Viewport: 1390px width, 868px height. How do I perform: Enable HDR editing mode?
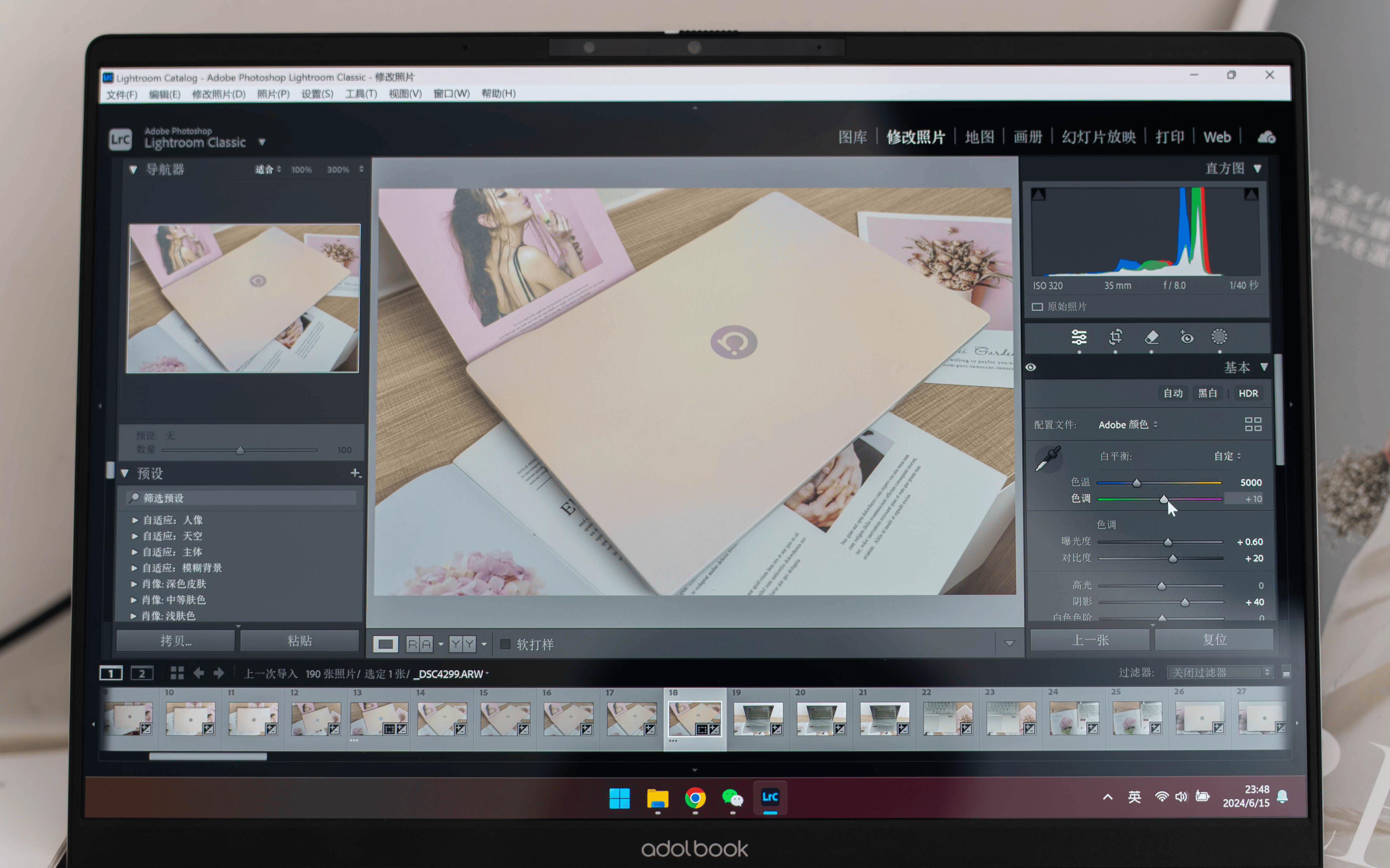[x=1248, y=393]
